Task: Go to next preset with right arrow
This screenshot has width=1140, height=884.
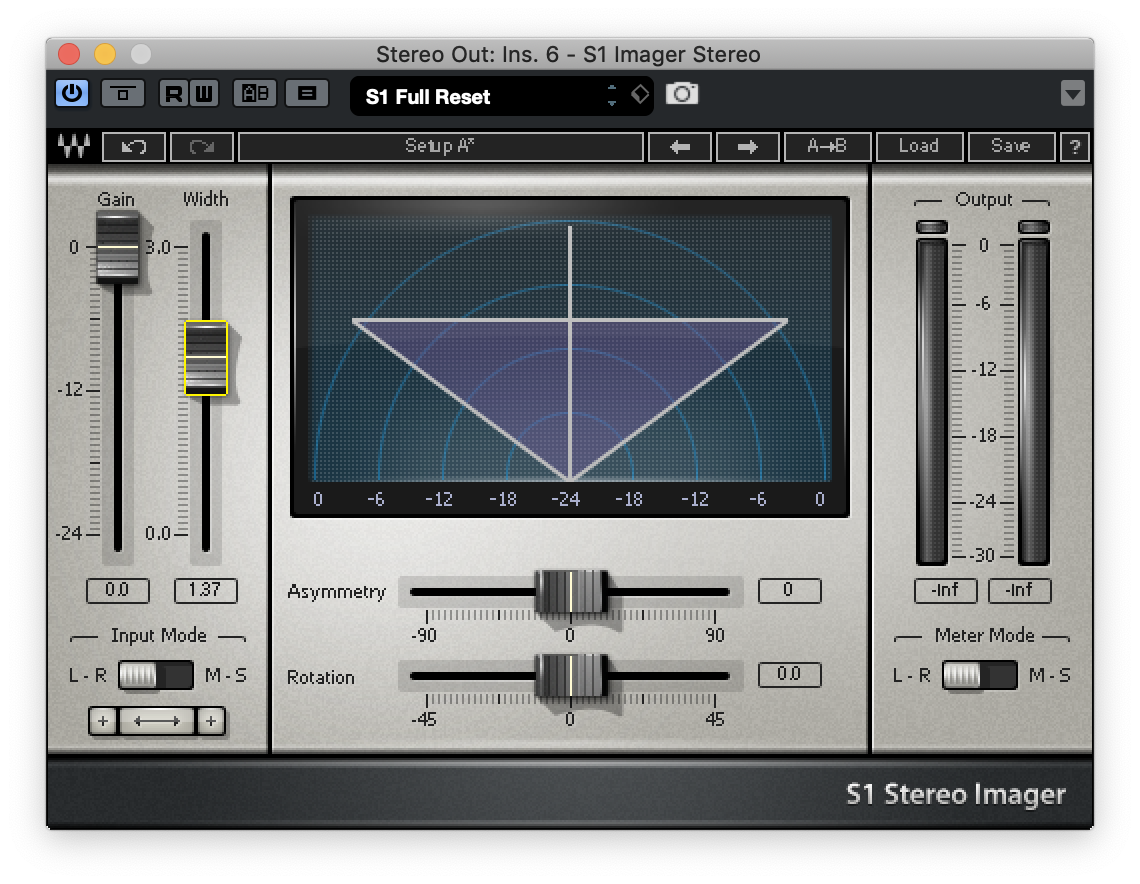Action: [747, 147]
